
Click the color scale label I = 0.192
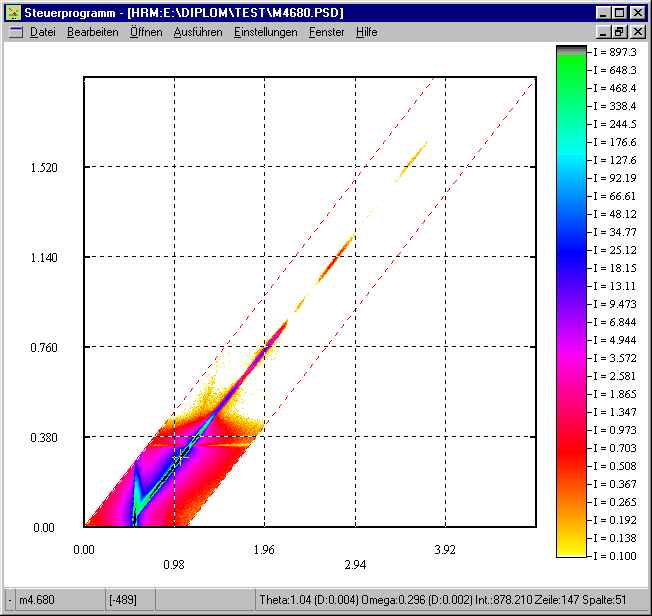coord(615,520)
